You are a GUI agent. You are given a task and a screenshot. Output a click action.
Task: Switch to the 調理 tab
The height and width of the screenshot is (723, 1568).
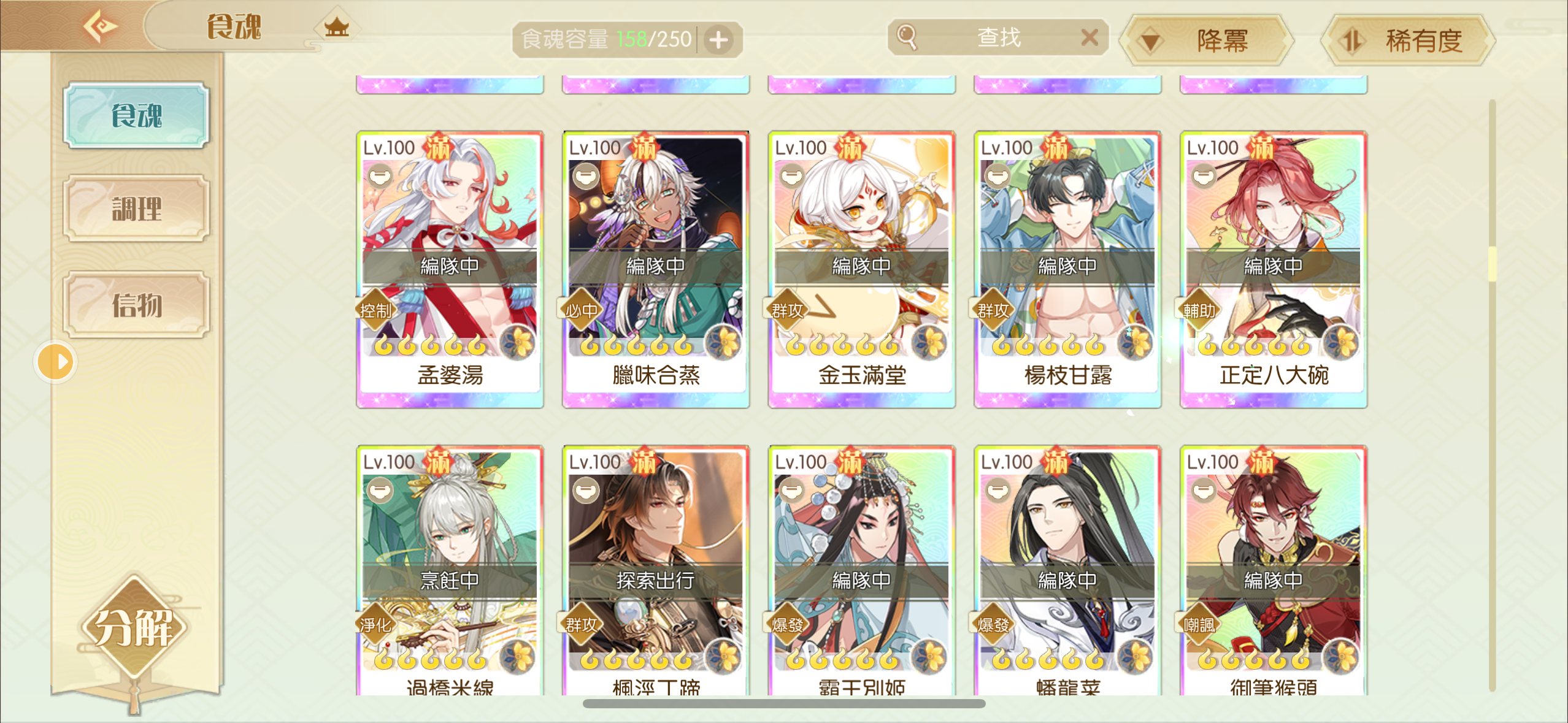(x=136, y=209)
